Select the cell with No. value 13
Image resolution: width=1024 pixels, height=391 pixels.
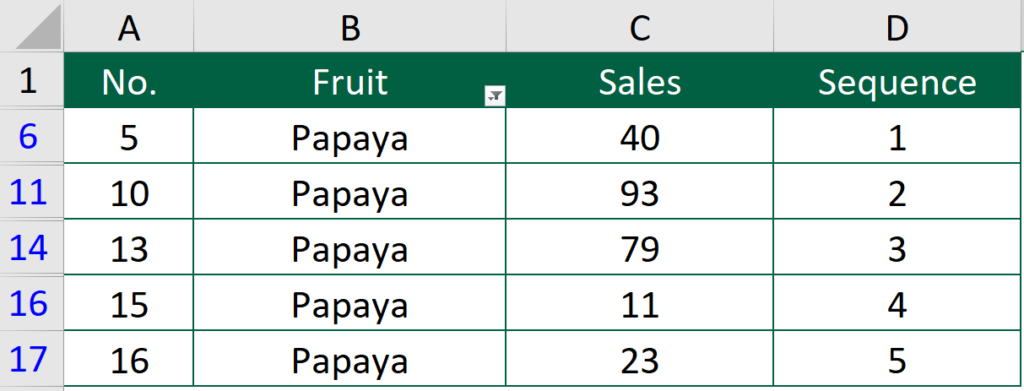click(129, 248)
